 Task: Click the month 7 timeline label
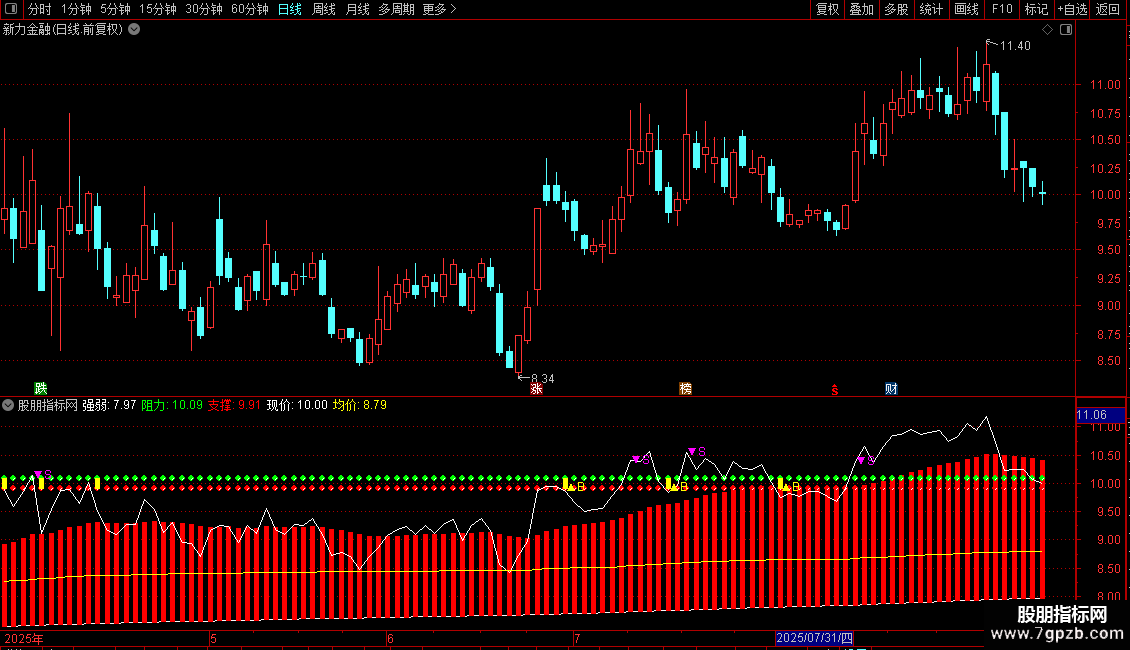click(x=577, y=638)
